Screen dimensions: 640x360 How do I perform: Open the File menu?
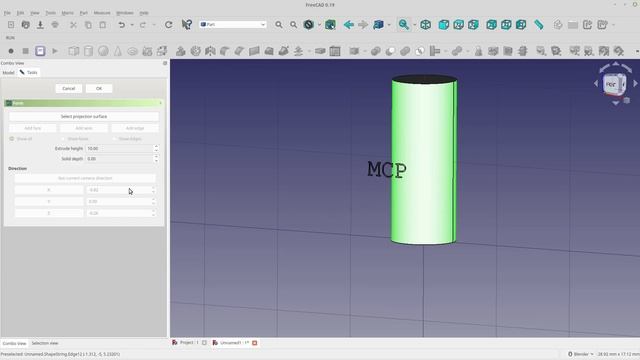click(7, 13)
